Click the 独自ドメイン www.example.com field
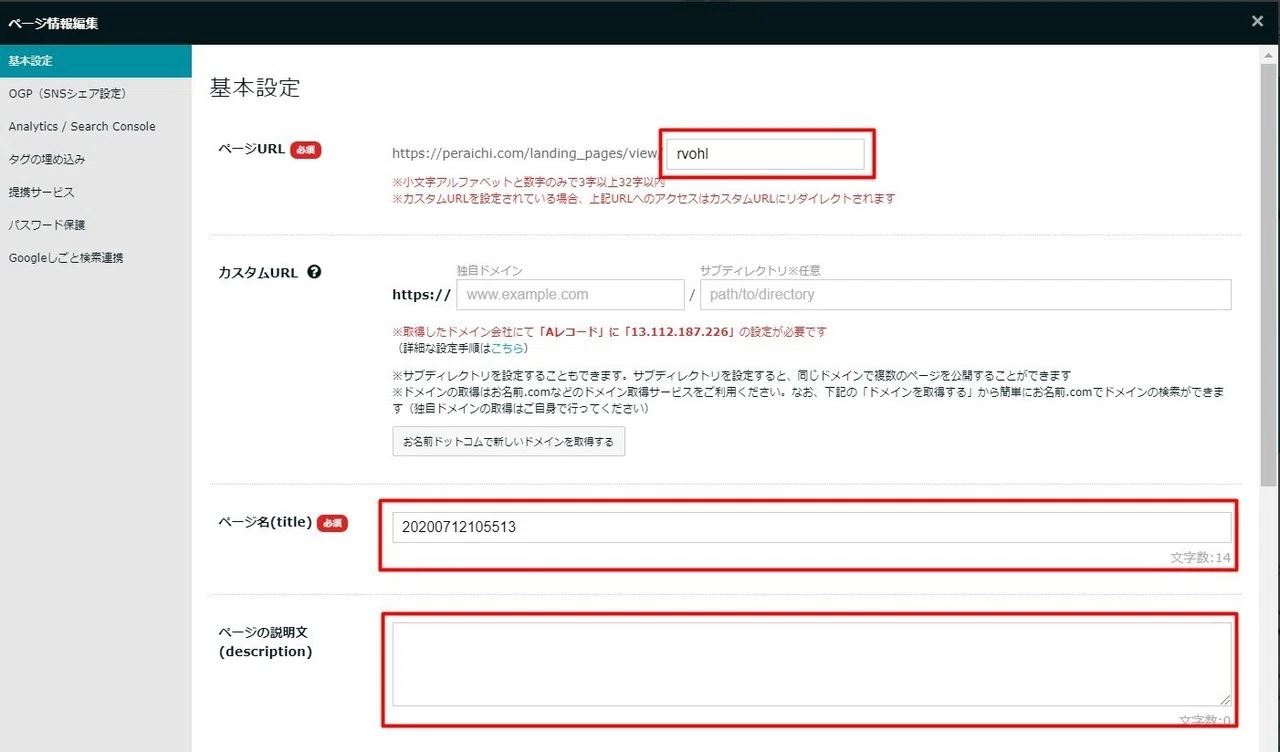Viewport: 1280px width, 752px height. point(570,294)
